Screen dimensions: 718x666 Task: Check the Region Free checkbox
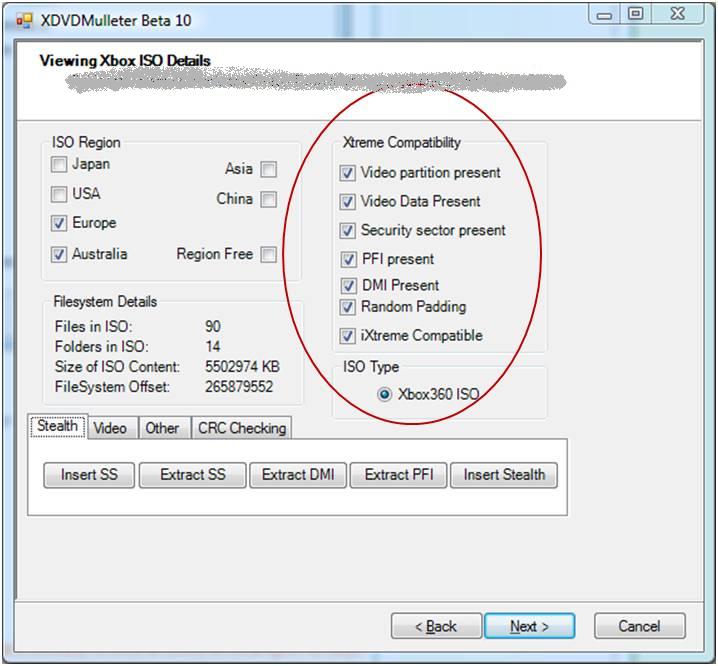pos(268,255)
